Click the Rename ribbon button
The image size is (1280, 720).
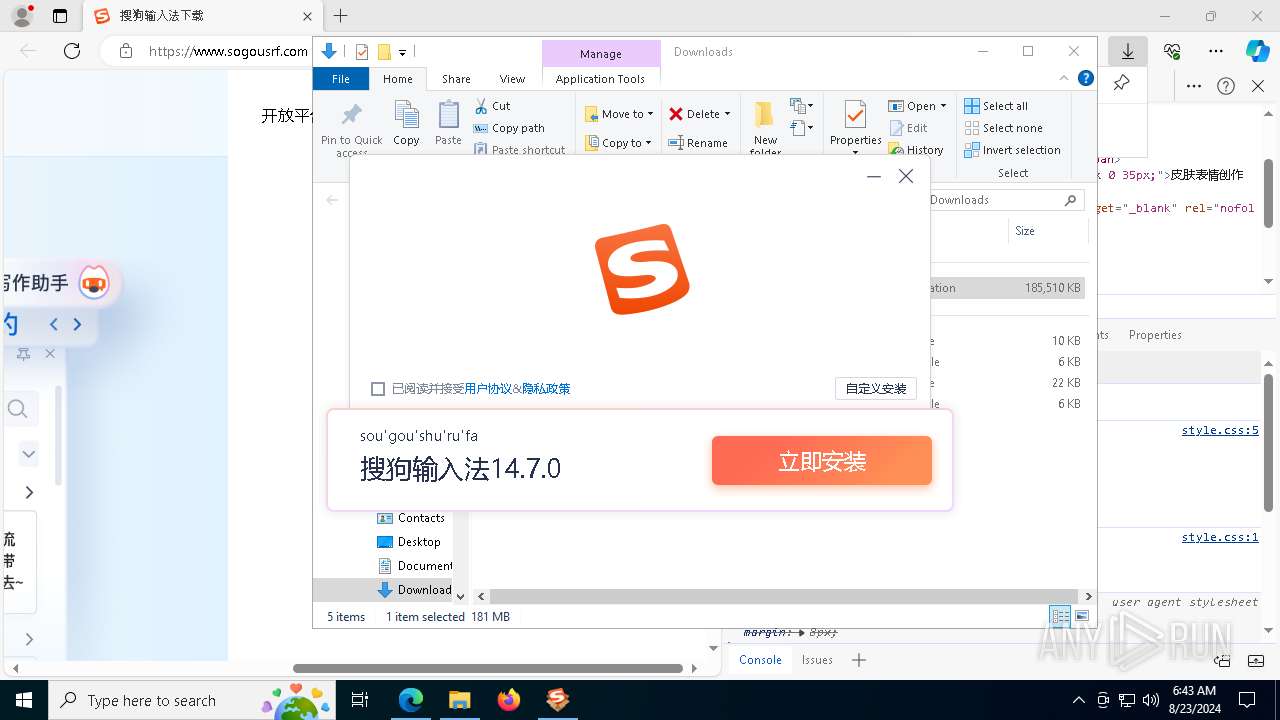pos(698,143)
